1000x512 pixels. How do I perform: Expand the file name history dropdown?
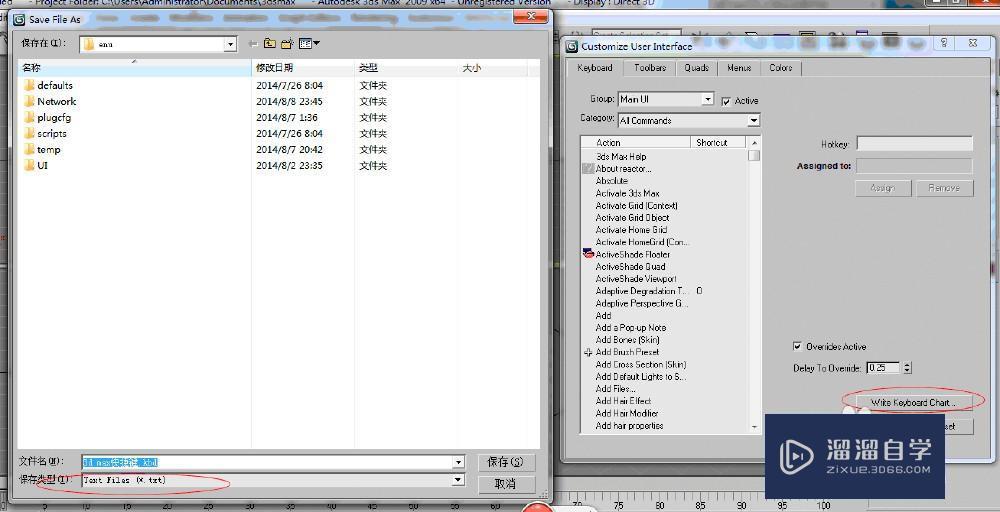459,462
